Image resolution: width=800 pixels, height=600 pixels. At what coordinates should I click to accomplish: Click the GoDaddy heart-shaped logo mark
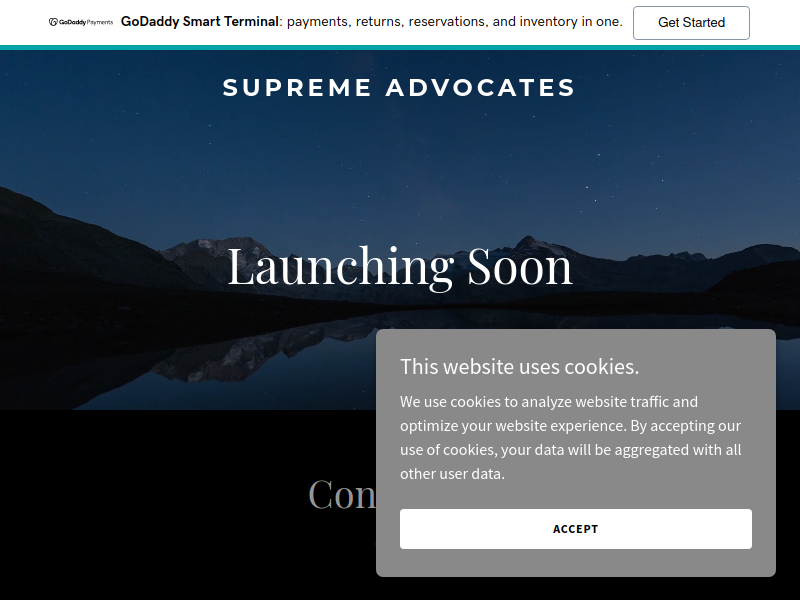pos(53,22)
